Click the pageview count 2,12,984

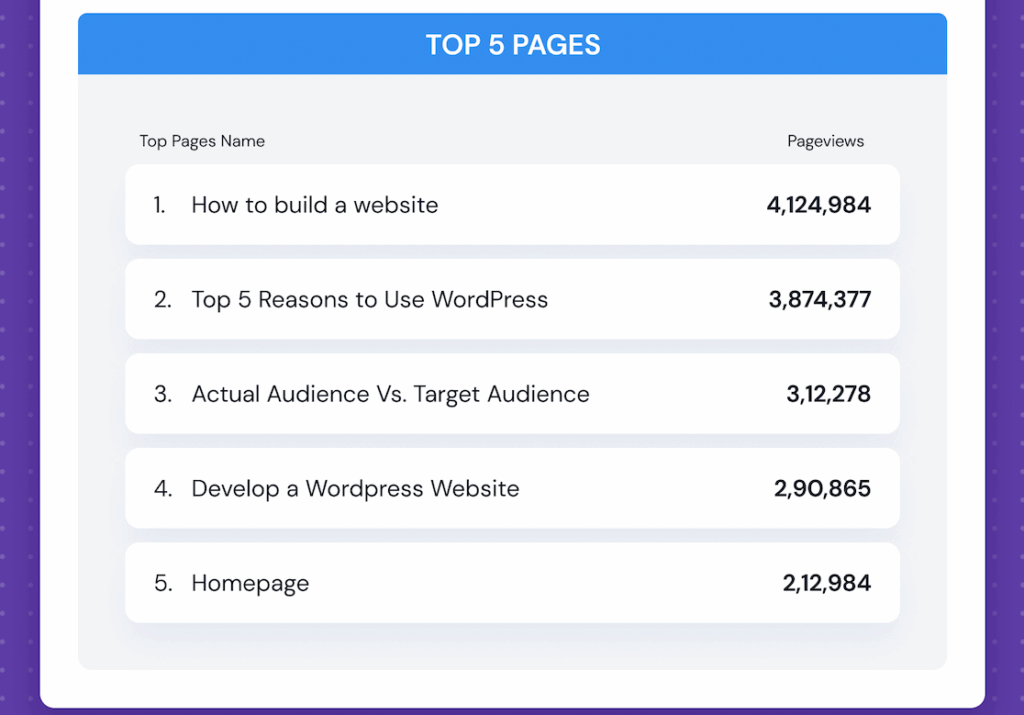click(x=828, y=582)
